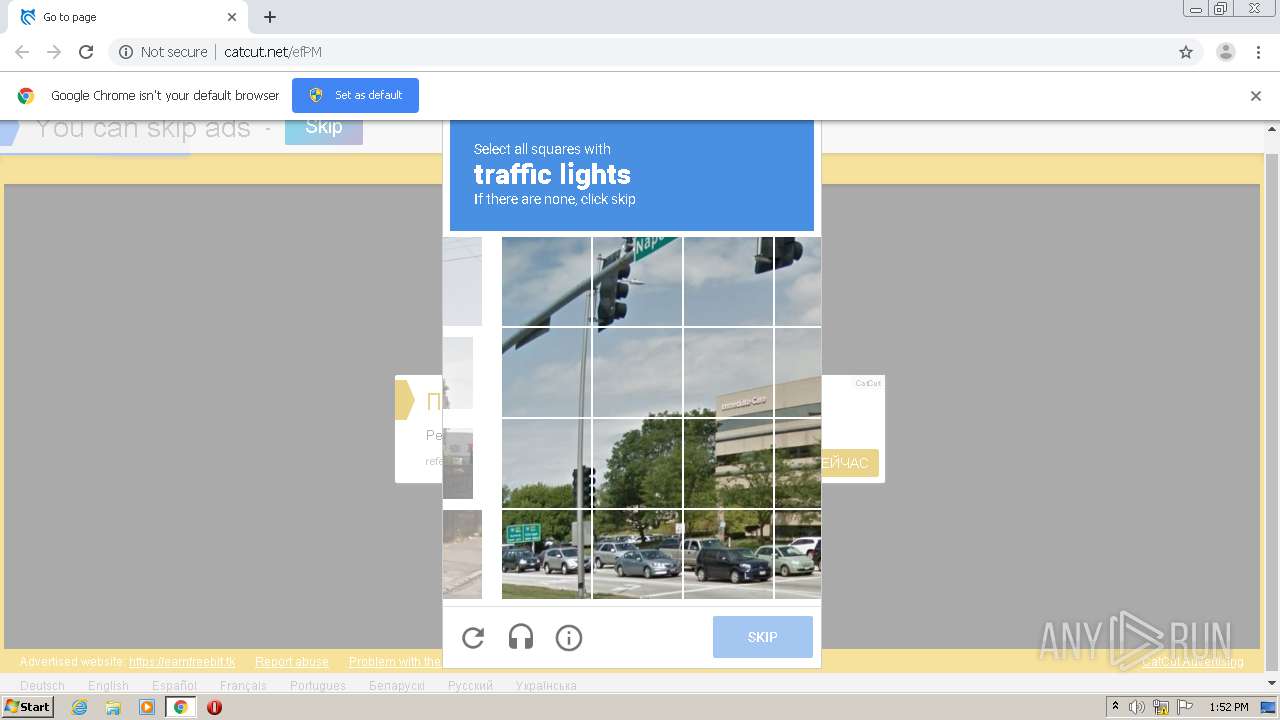Screen dimensions: 1280x720
Task: Go back to previous page
Action: (x=22, y=52)
